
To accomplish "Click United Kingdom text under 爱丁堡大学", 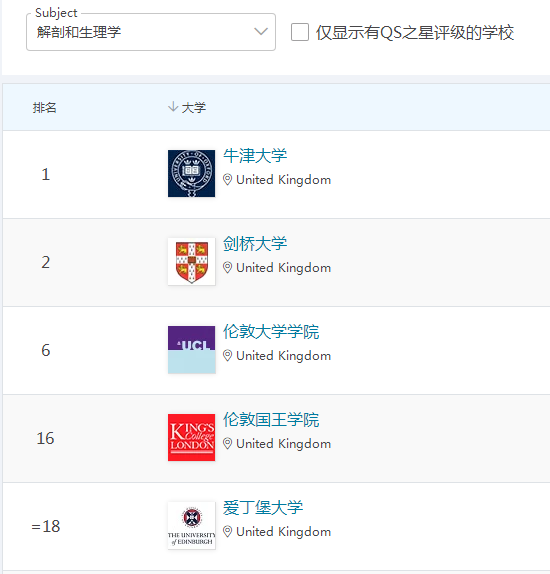I will tap(283, 532).
